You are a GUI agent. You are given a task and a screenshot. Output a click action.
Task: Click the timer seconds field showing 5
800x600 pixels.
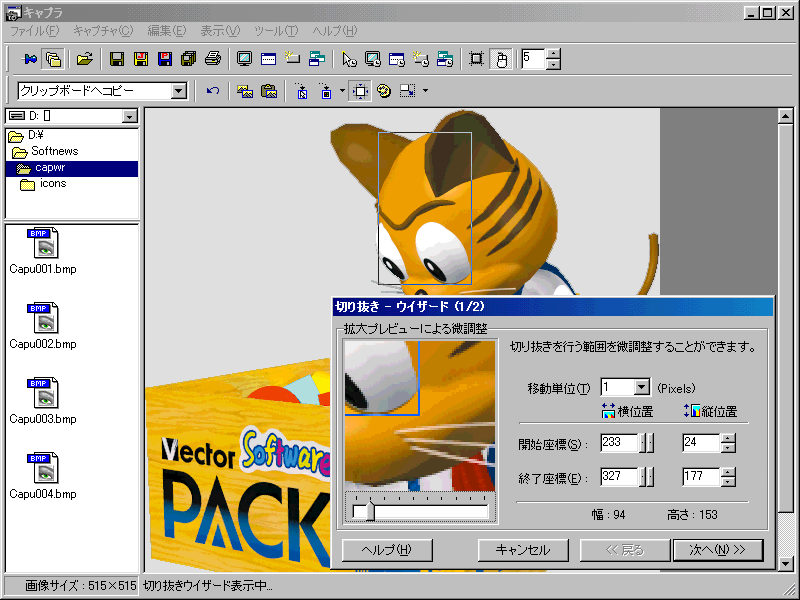pos(533,59)
